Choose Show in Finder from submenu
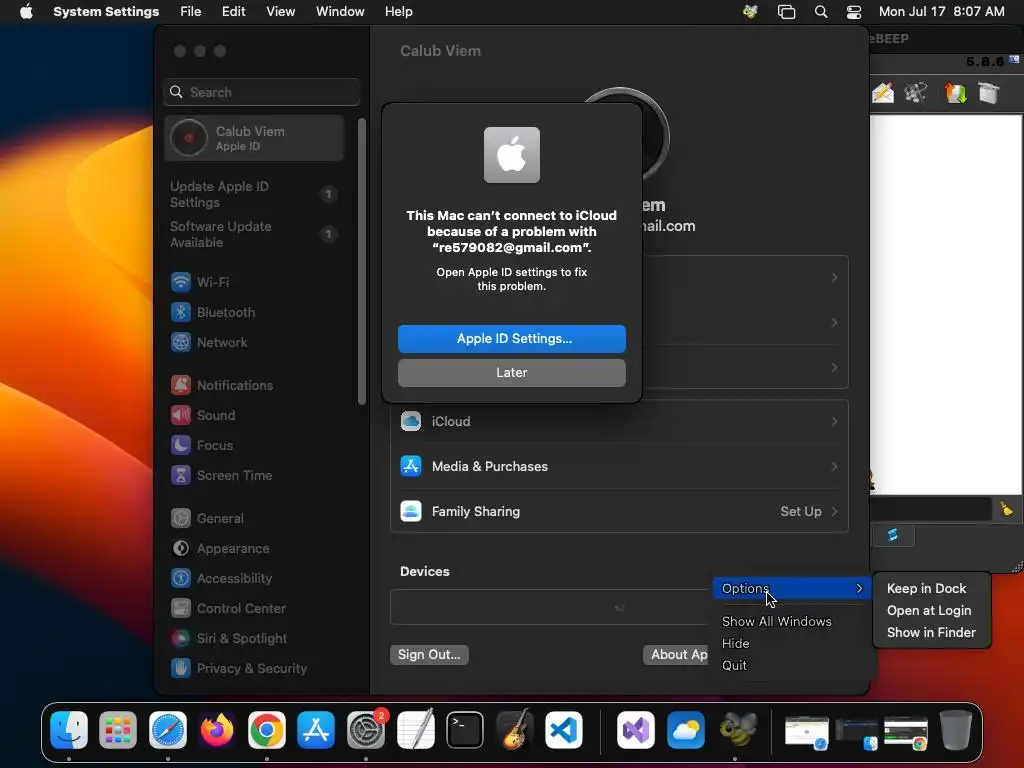This screenshot has height=768, width=1024. point(931,632)
